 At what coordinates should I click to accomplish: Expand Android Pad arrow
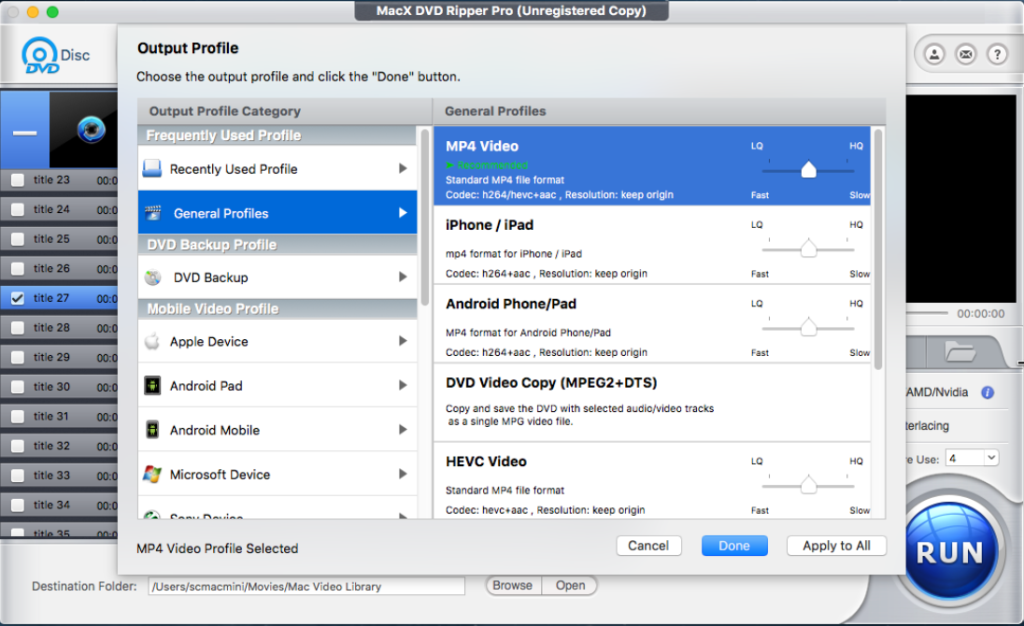pos(403,385)
